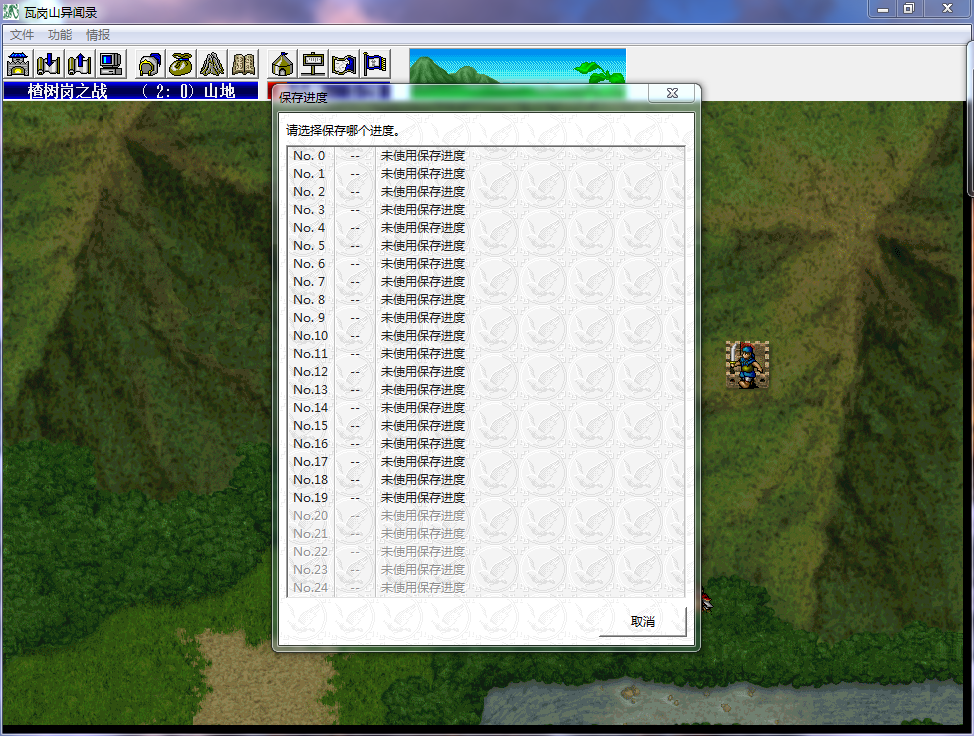This screenshot has width=974, height=736.
Task: Click 未使用保存进度 text in row No.10
Action: (422, 336)
